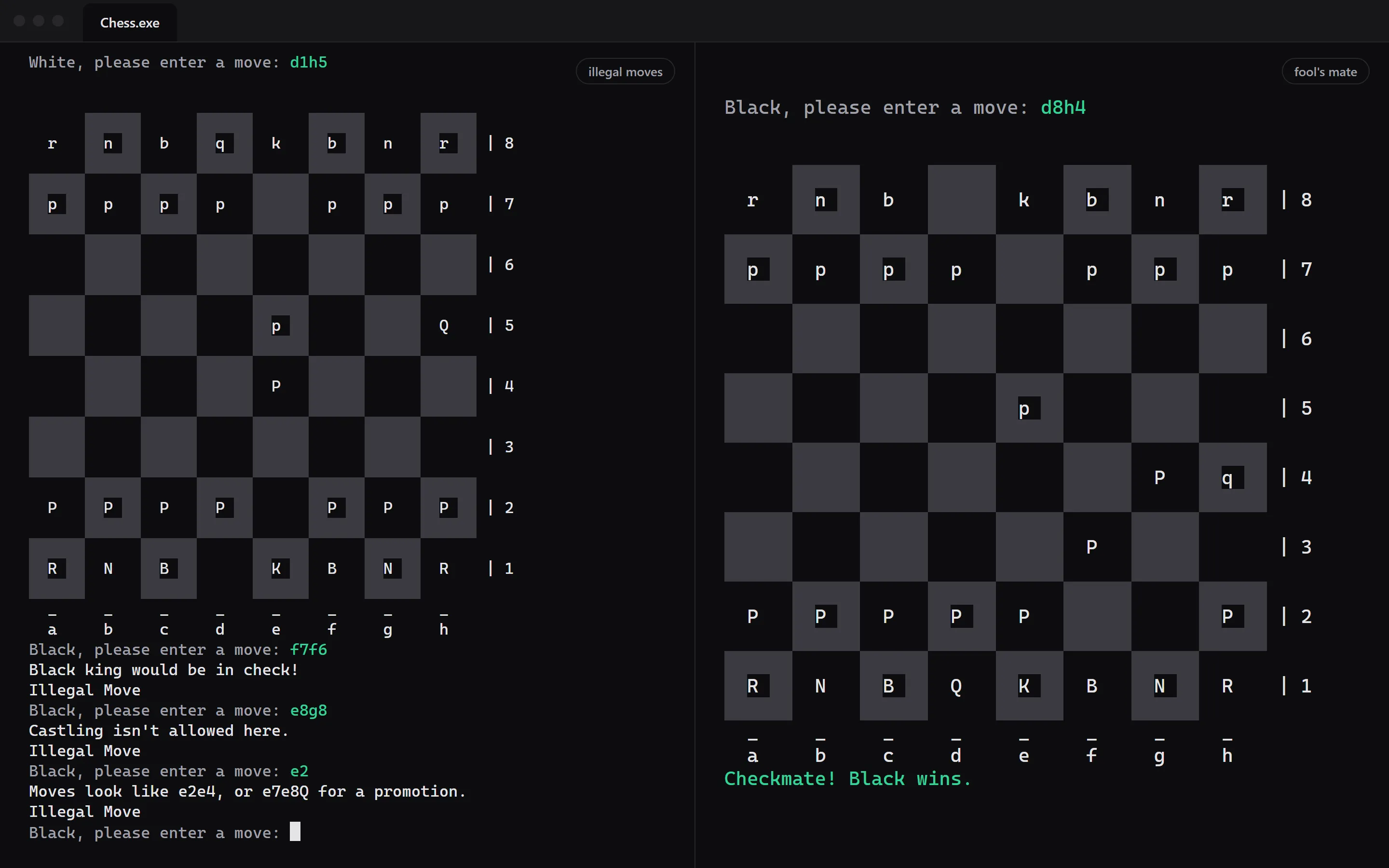Click the green 'e8g8' move text
The width and height of the screenshot is (1389, 868).
pyautogui.click(x=309, y=710)
